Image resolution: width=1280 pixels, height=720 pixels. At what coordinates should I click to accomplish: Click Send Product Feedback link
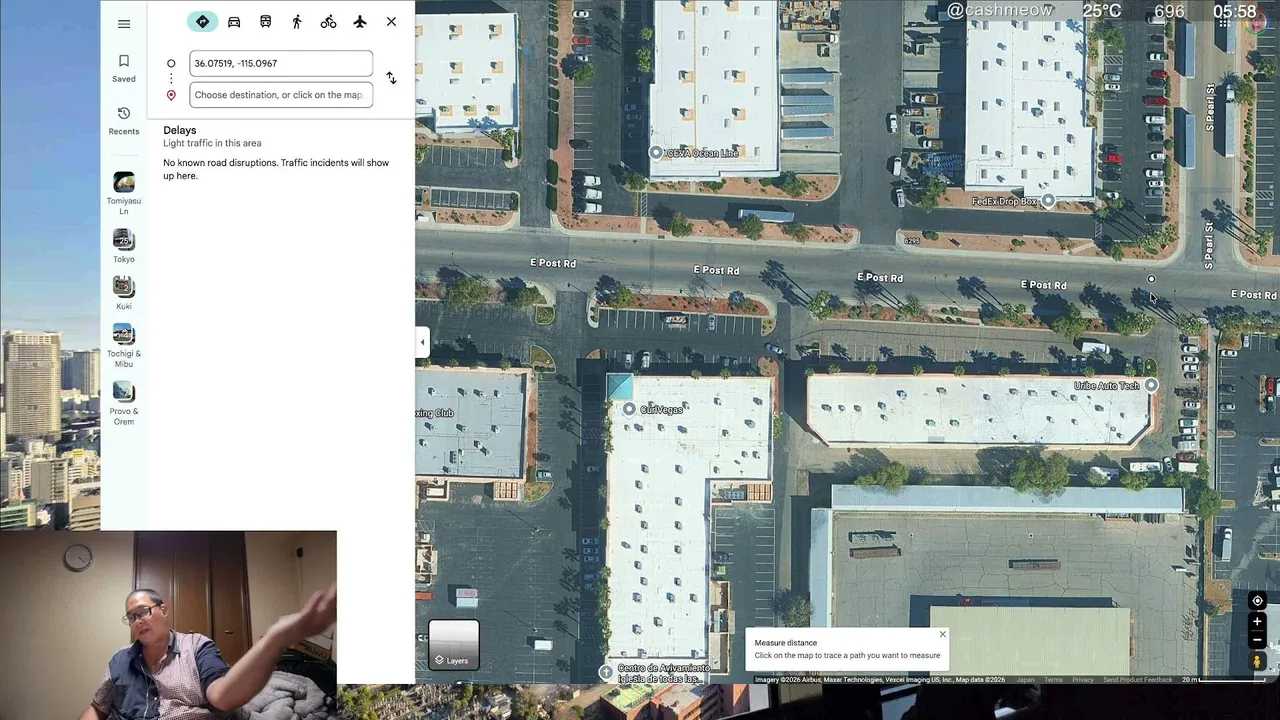(x=1138, y=680)
